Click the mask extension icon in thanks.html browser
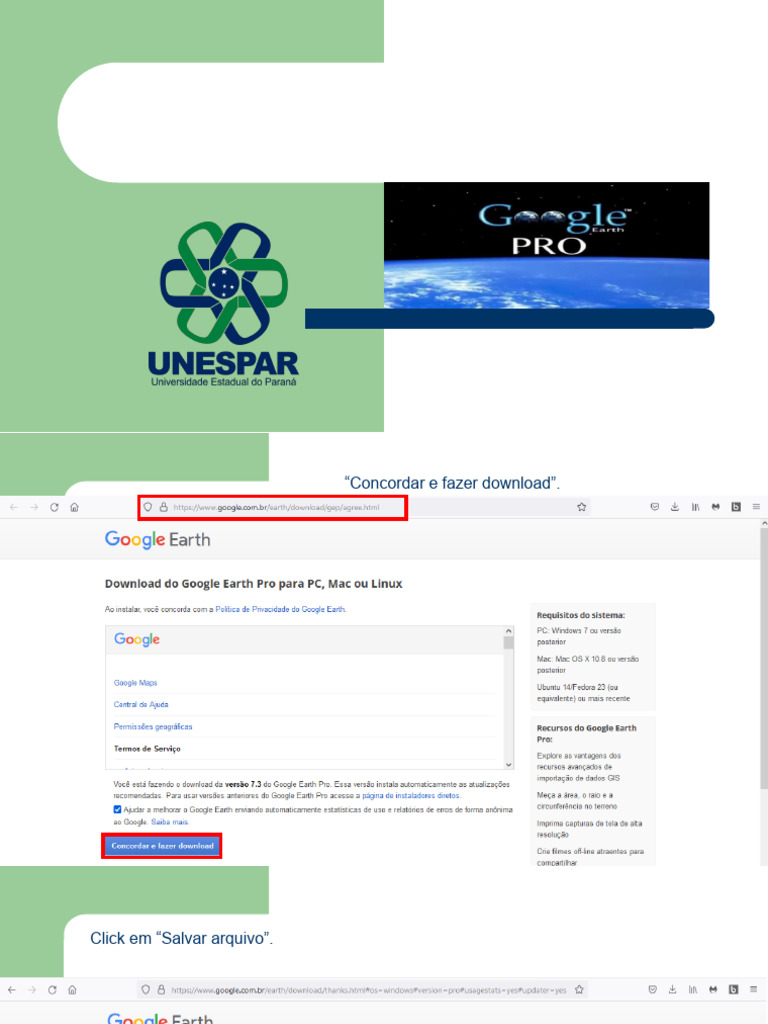768x1024 pixels. (x=713, y=990)
